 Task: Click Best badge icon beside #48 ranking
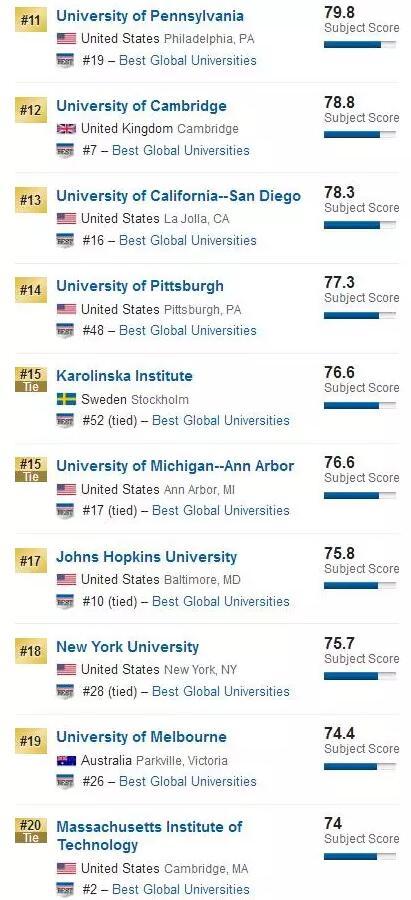pyautogui.click(x=65, y=331)
